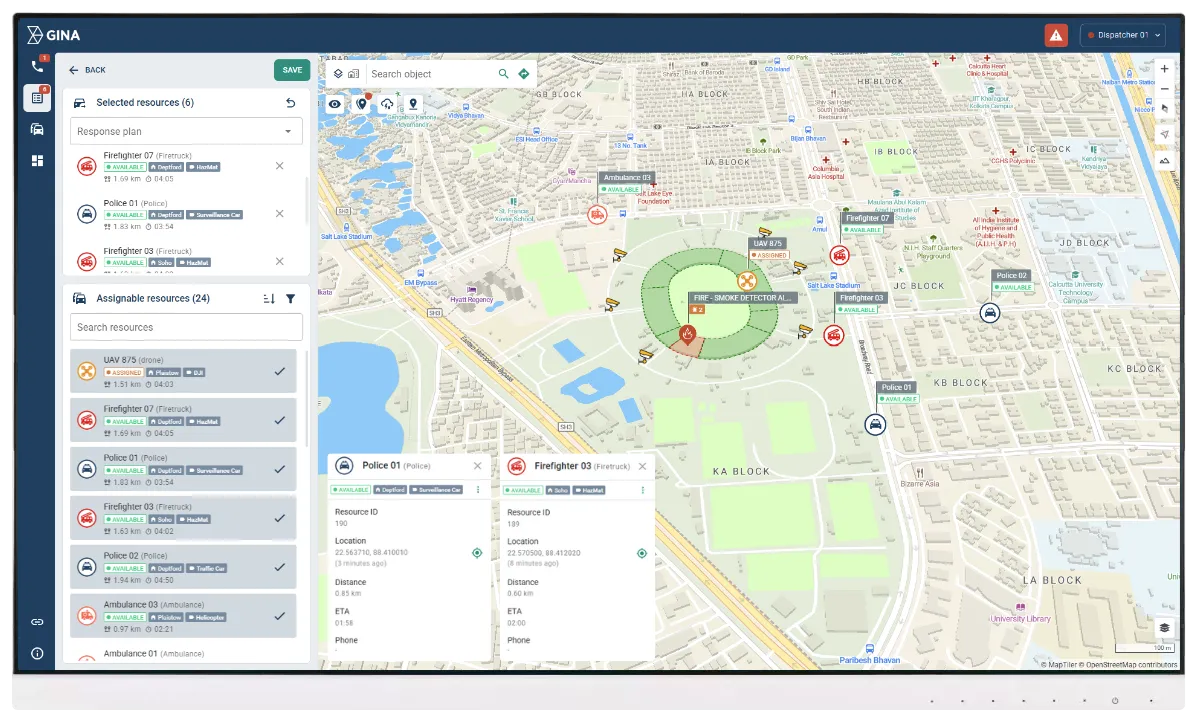Click the cloud upload map button
The height and width of the screenshot is (718, 1200).
point(387,104)
